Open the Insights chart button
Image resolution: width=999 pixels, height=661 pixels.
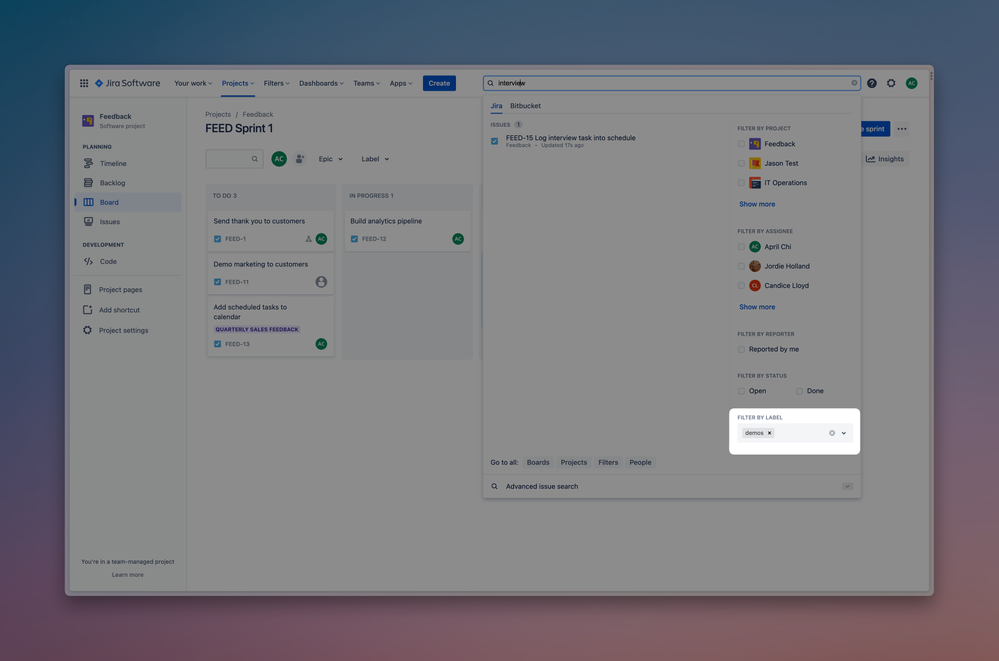[x=885, y=159]
